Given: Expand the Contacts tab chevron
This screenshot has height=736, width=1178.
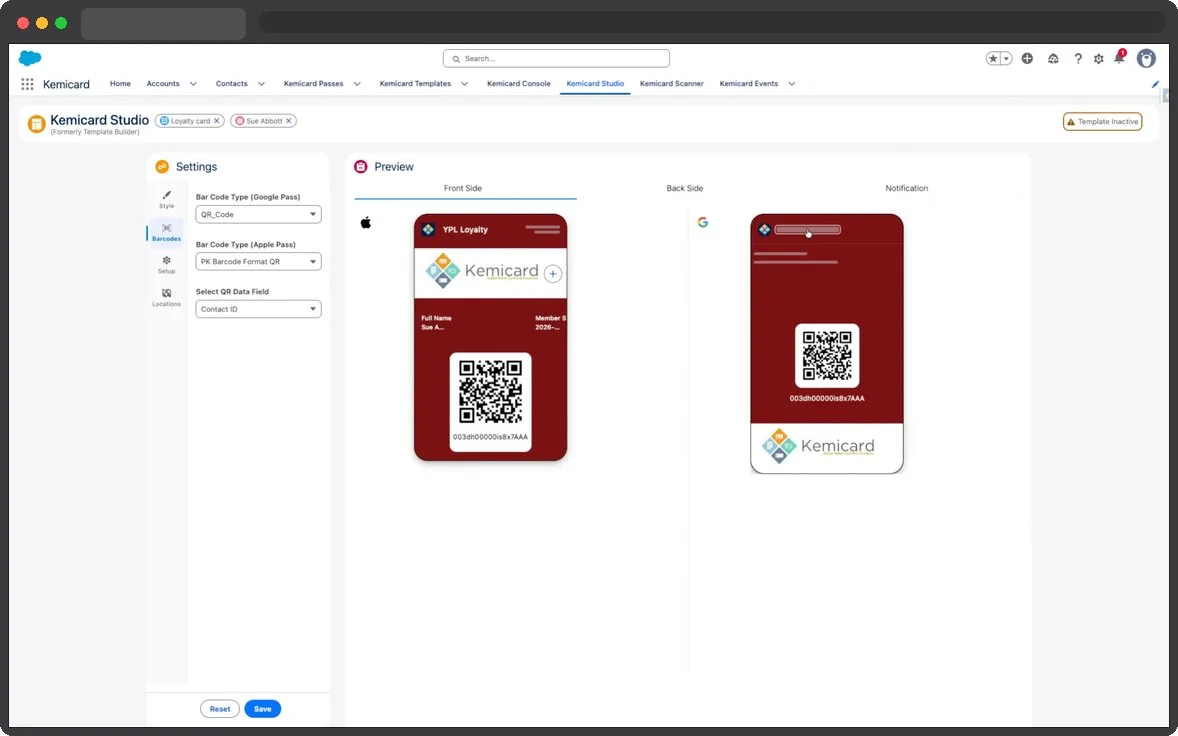Looking at the screenshot, I should click(261, 84).
